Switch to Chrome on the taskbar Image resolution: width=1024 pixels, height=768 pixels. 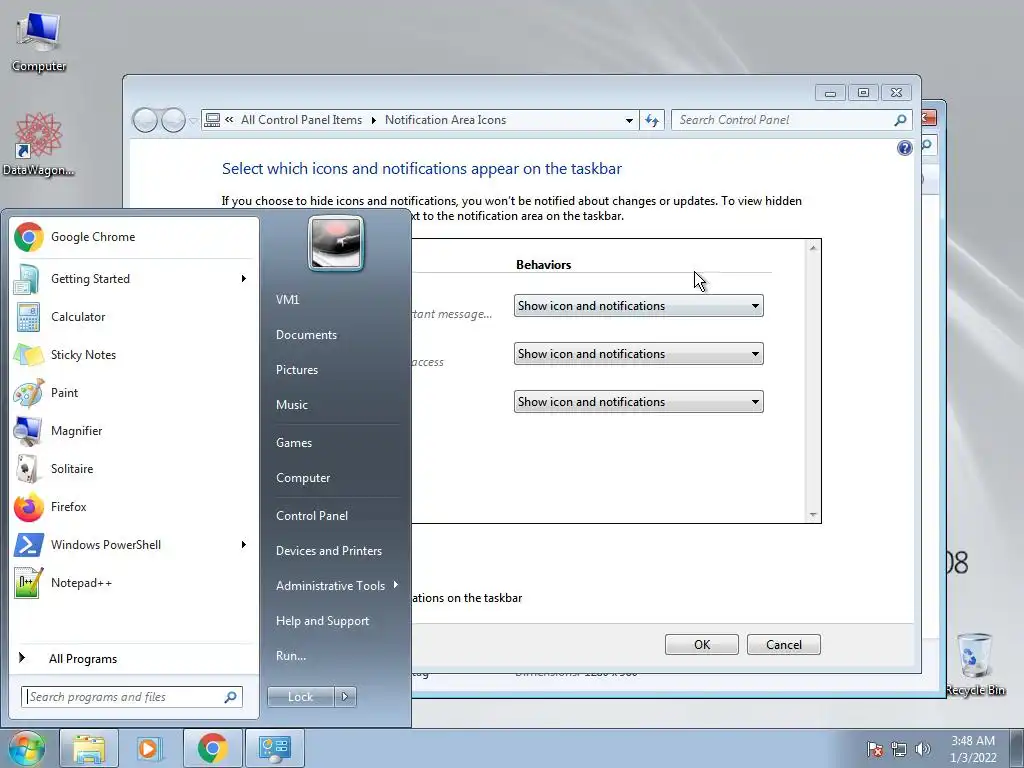[x=212, y=748]
